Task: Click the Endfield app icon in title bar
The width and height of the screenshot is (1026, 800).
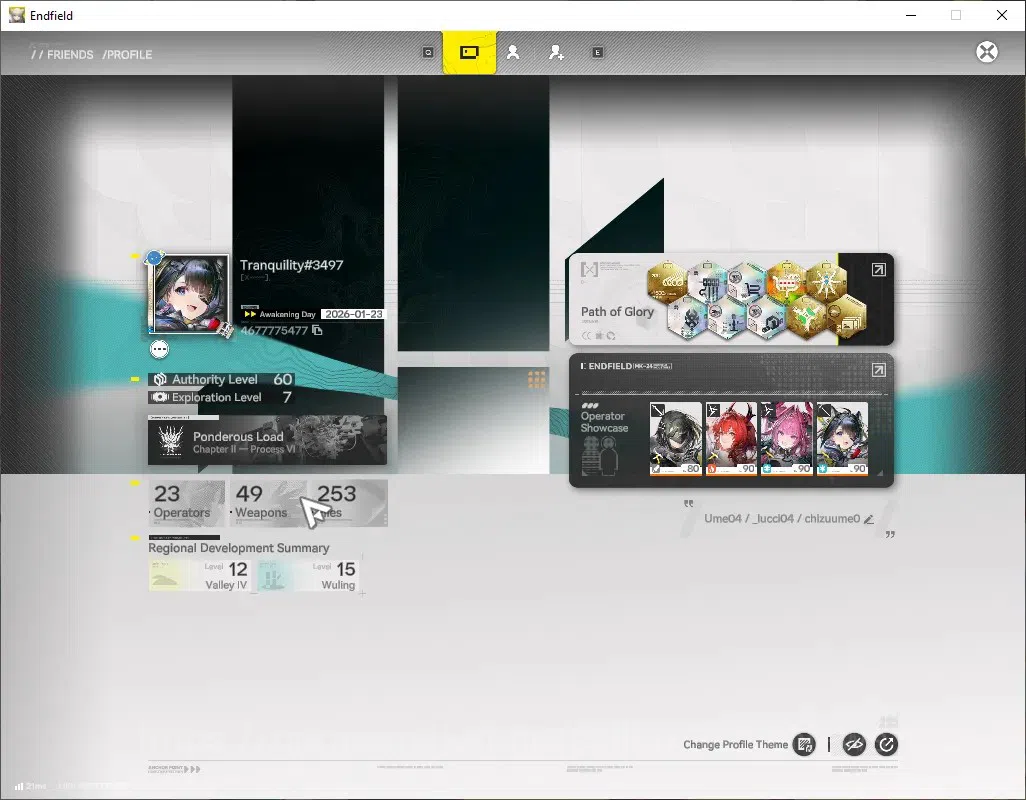Action: (x=16, y=15)
